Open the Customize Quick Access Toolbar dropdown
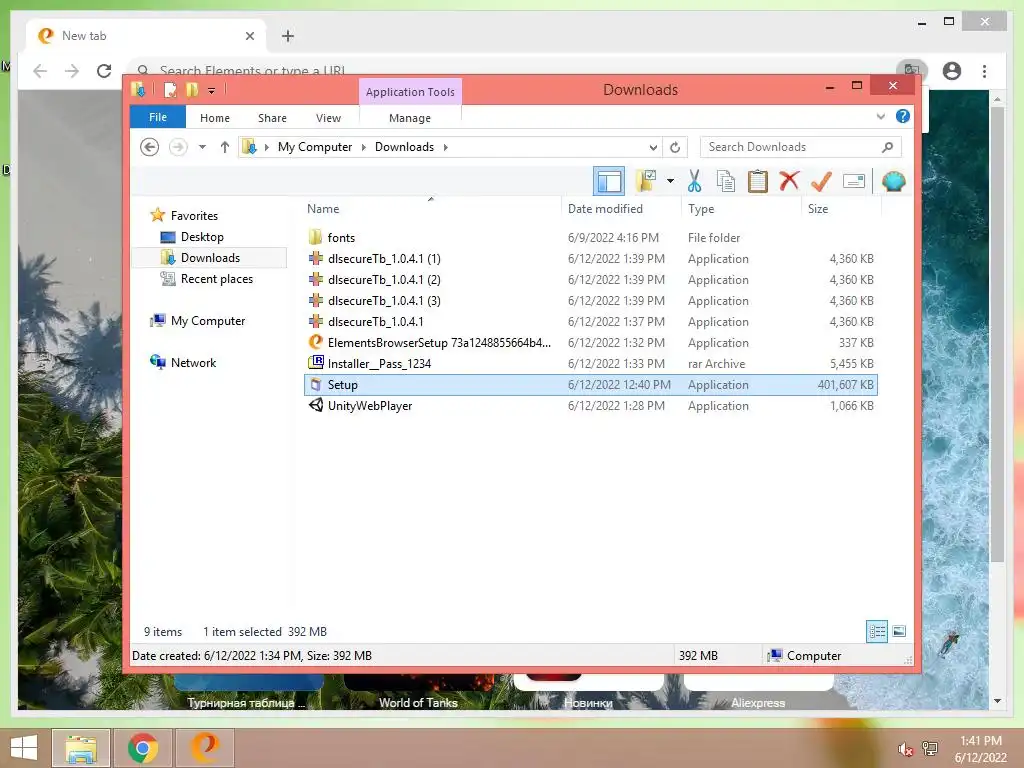 (x=212, y=90)
